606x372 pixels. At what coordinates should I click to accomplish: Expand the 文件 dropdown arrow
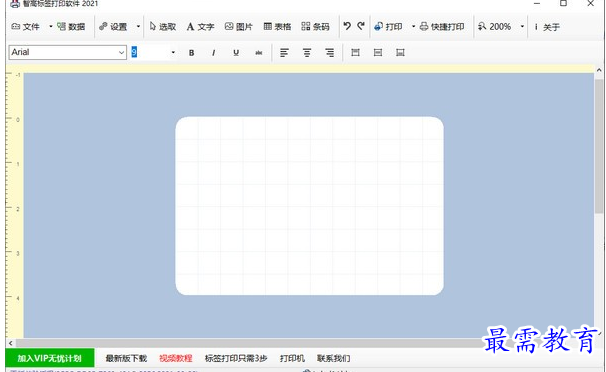[51, 27]
